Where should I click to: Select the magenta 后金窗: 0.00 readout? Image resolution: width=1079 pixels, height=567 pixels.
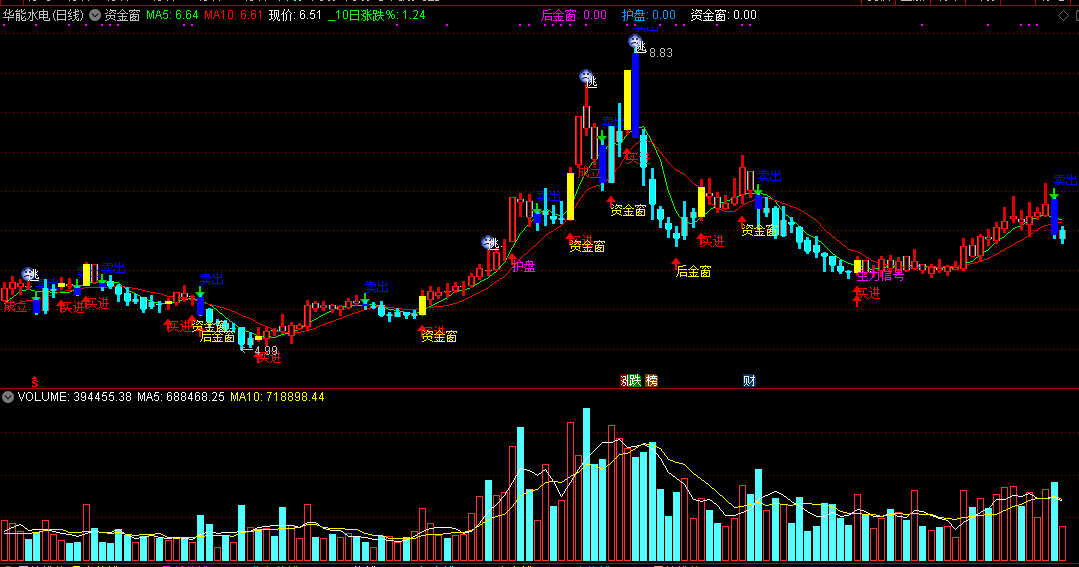[574, 15]
